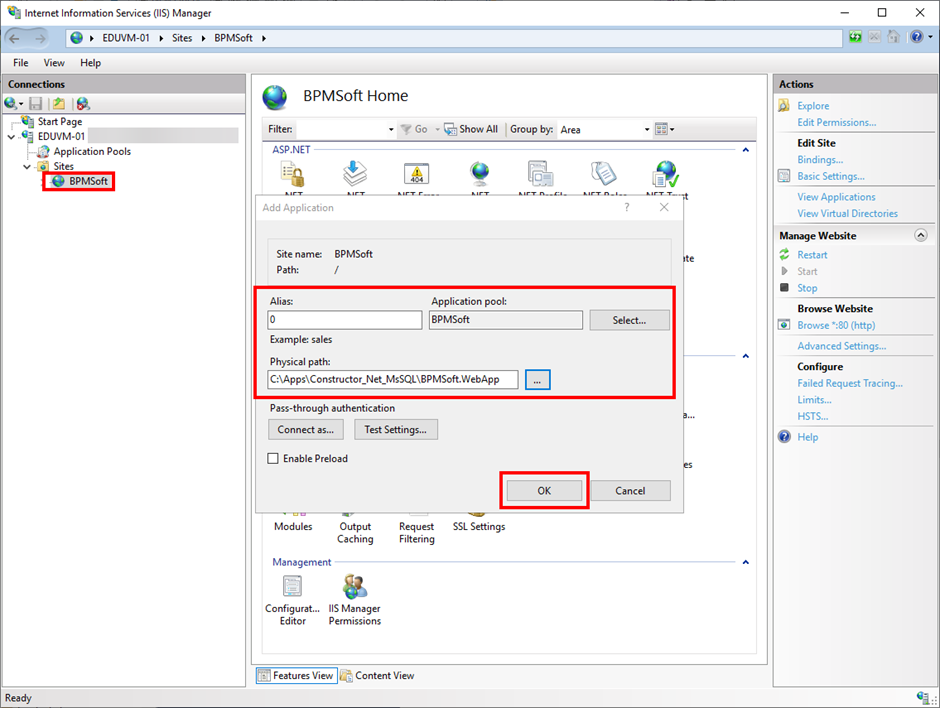Open the .NET Error Pages 404 icon

(x=417, y=174)
